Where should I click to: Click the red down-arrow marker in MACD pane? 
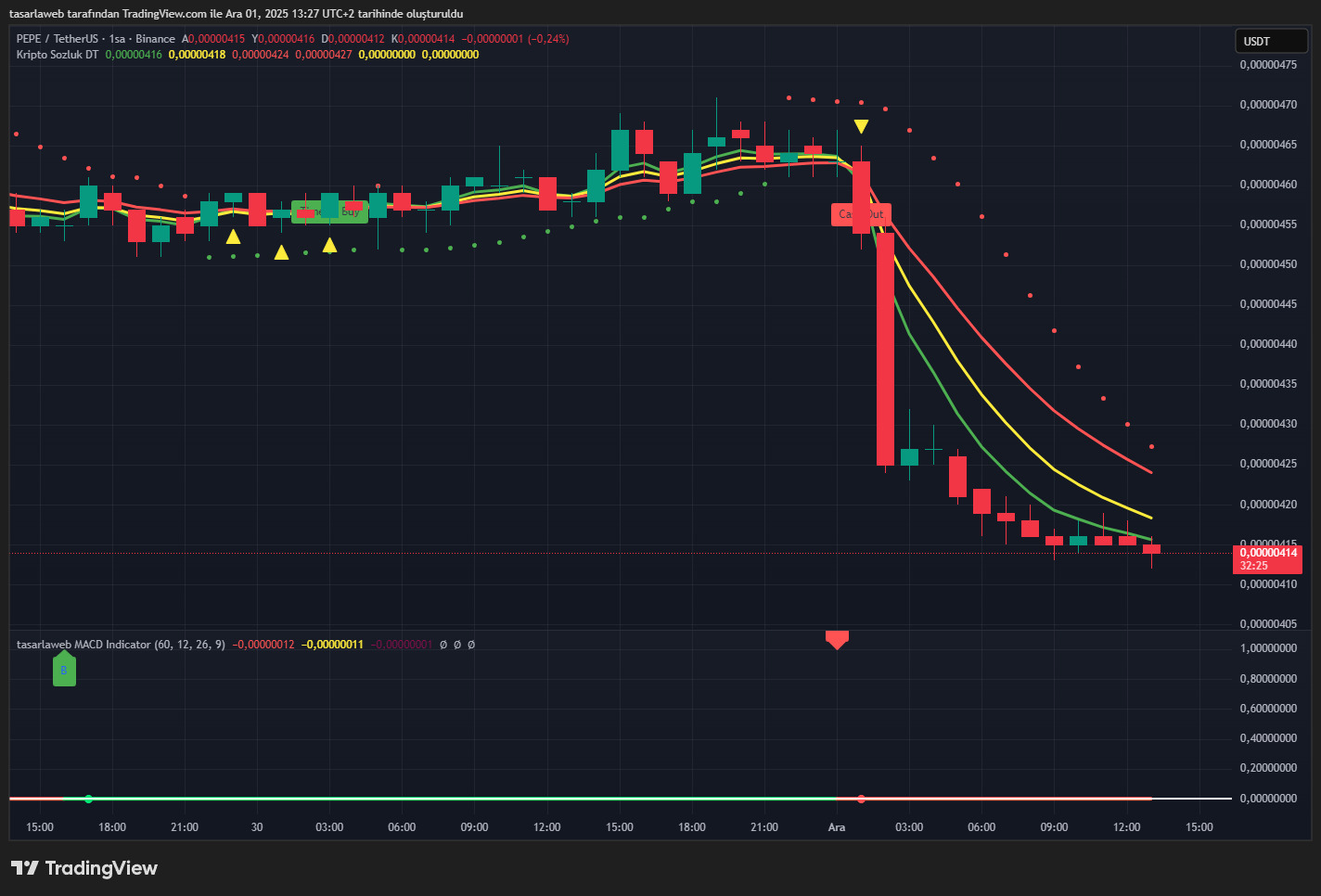(x=837, y=639)
